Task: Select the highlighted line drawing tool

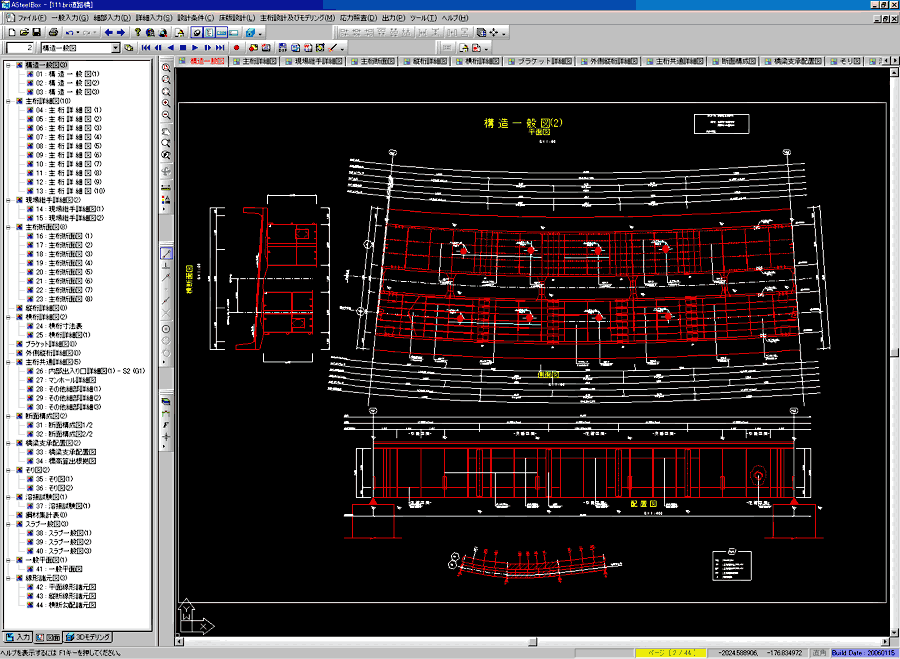Action: pos(166,253)
